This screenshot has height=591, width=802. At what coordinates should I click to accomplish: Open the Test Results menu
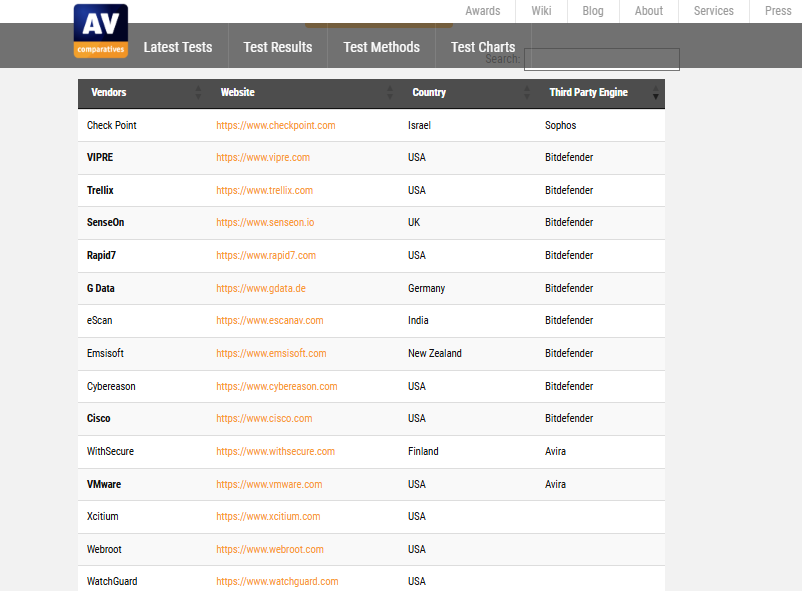pyautogui.click(x=278, y=47)
